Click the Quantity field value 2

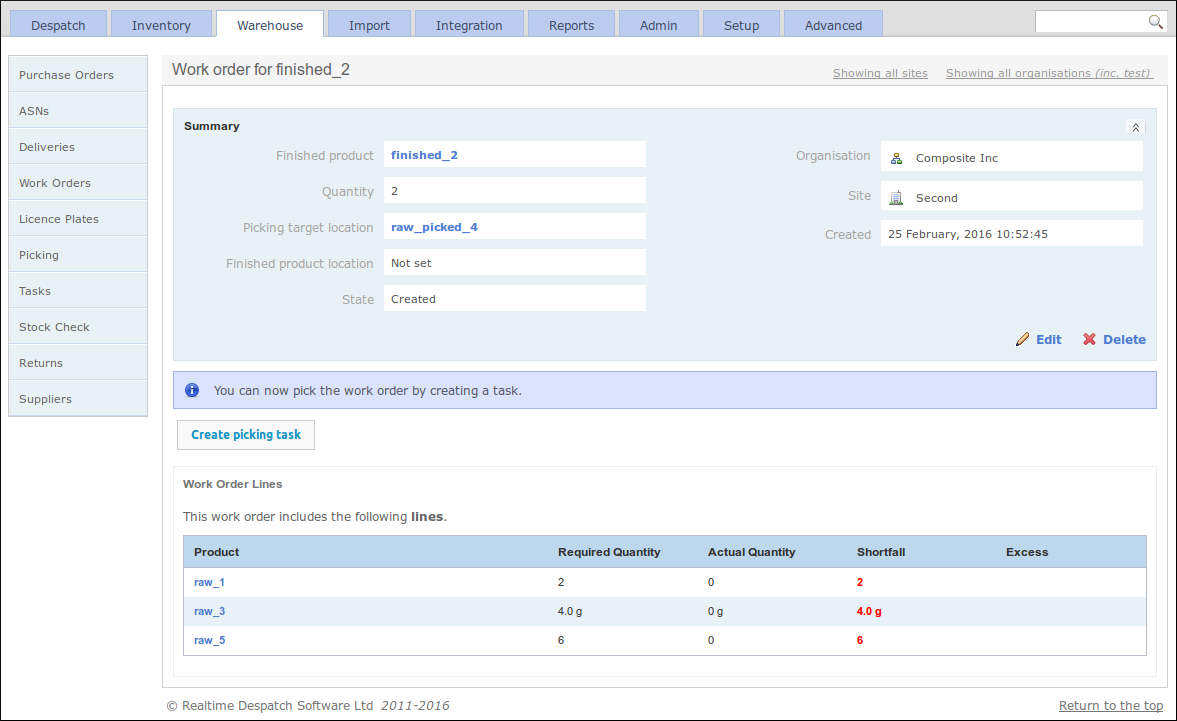515,191
